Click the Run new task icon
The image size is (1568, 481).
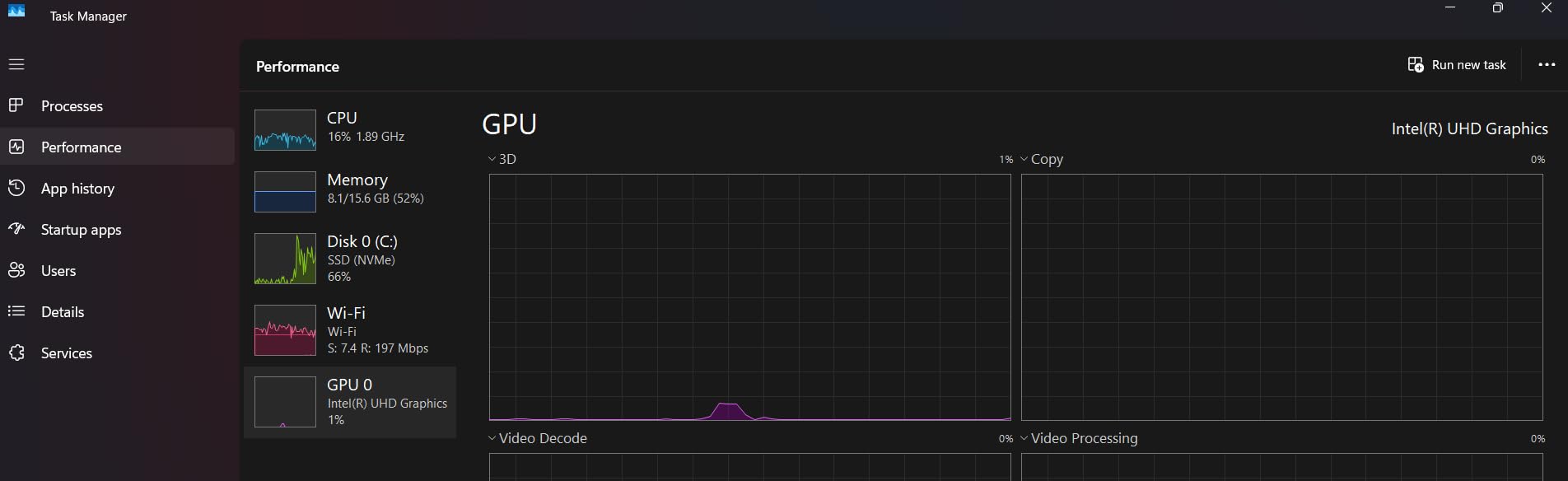(1416, 64)
